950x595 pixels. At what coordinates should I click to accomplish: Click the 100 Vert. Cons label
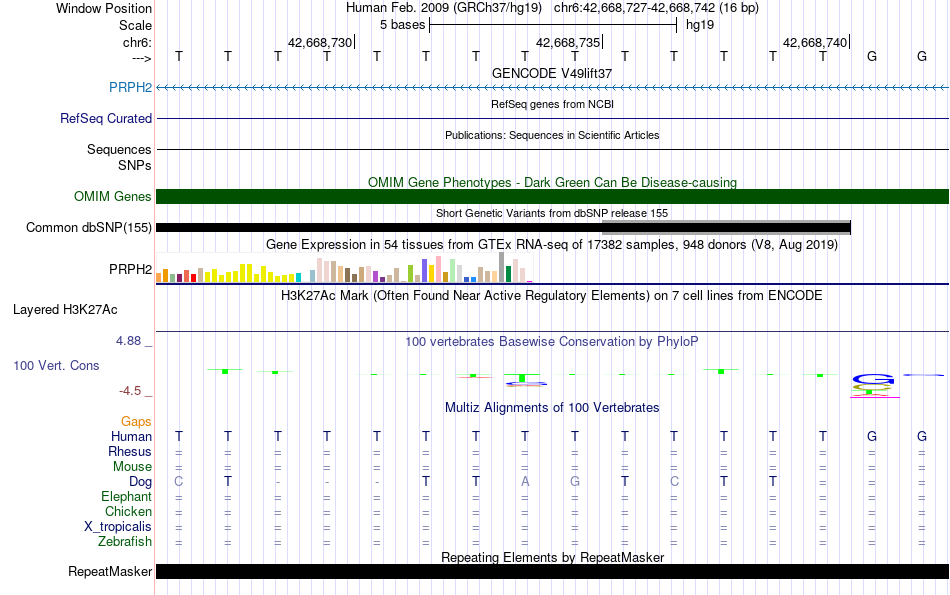point(56,365)
